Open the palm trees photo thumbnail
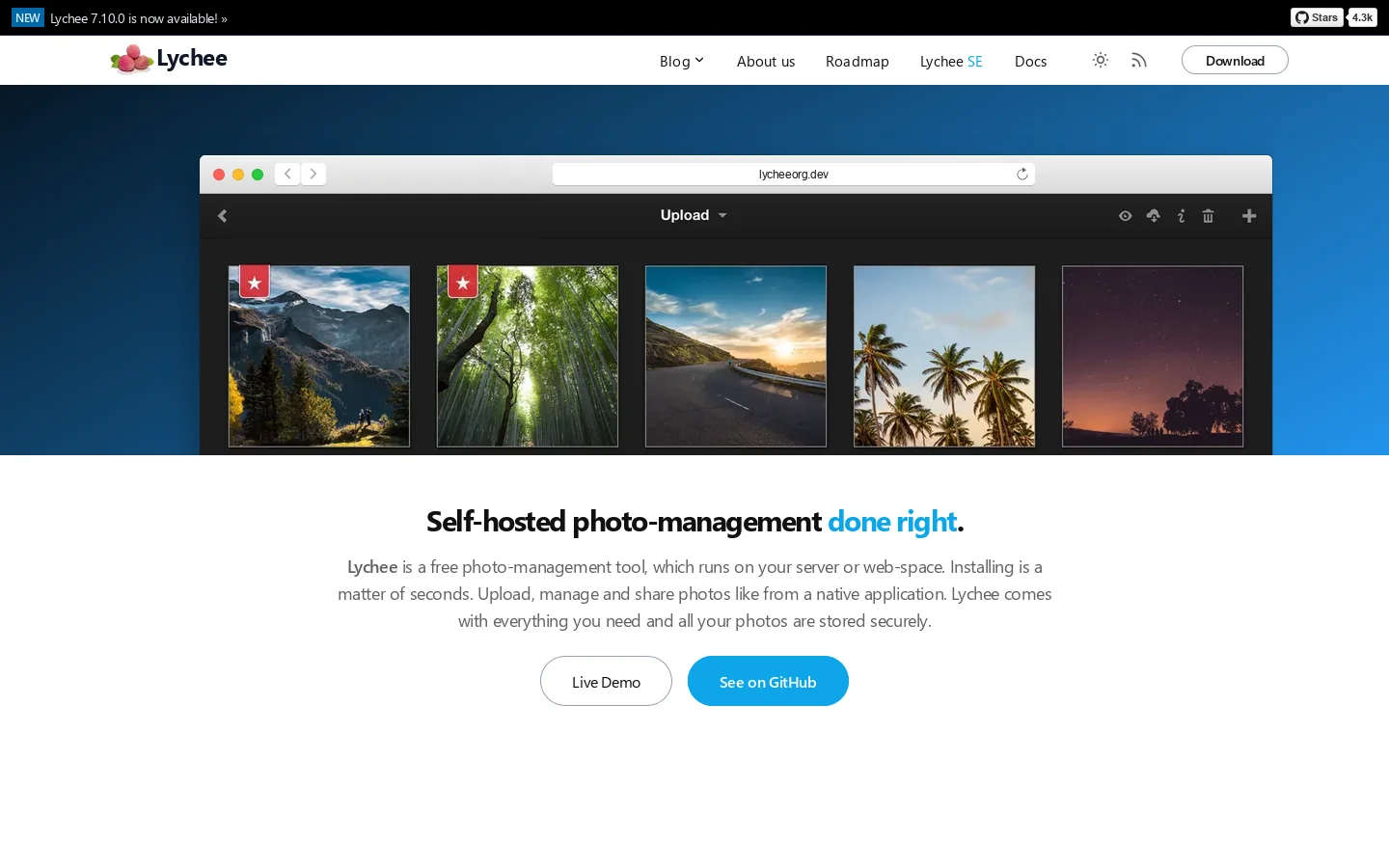This screenshot has width=1389, height=868. 944,357
